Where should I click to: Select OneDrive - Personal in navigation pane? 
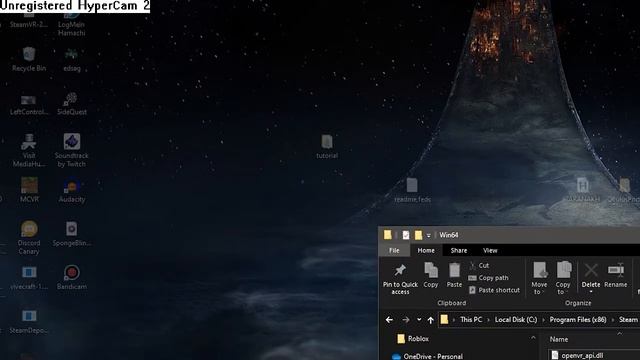click(427, 356)
